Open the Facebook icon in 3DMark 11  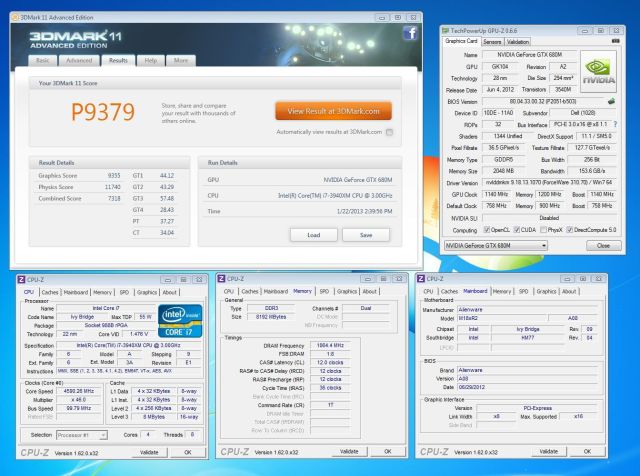click(410, 33)
